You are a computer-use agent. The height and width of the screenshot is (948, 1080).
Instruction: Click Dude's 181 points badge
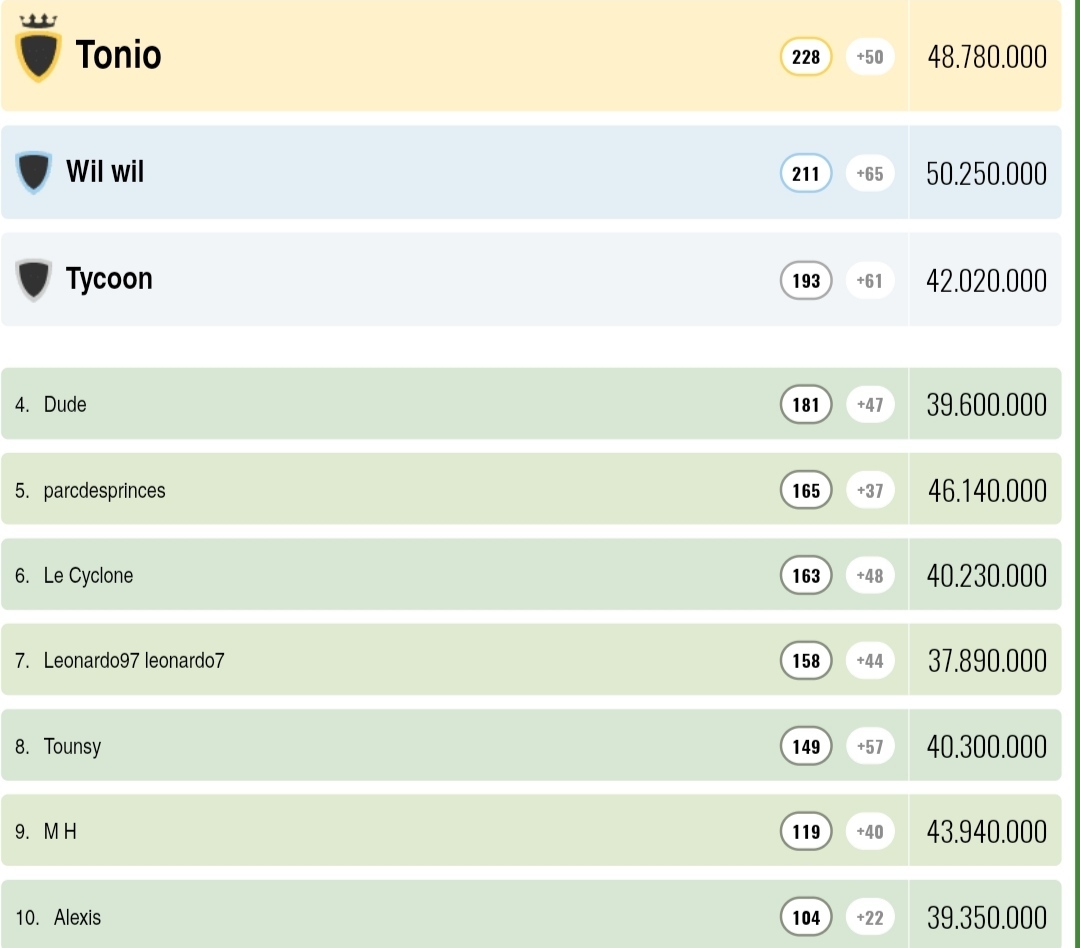806,405
